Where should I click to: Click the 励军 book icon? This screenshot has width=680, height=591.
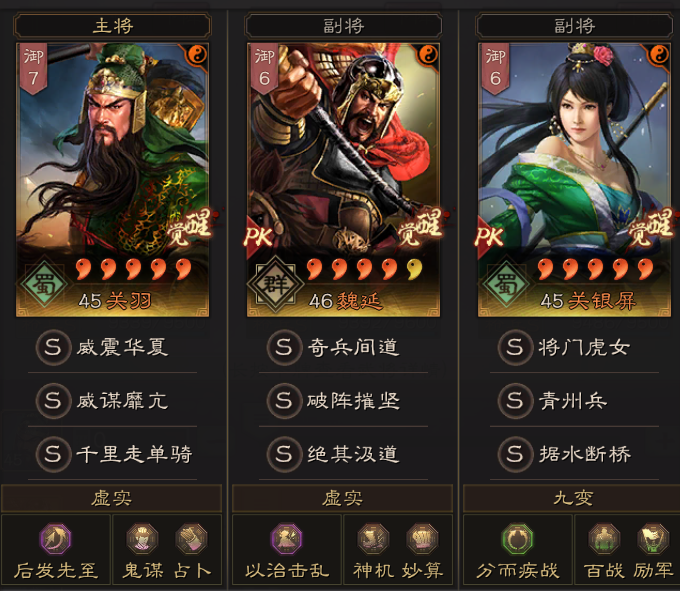click(x=653, y=539)
